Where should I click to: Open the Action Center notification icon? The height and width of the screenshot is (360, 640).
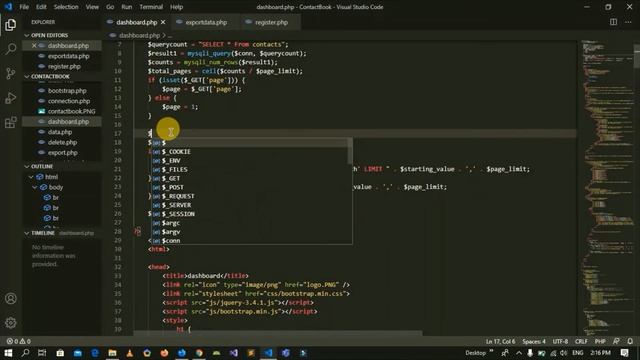pos(624,353)
